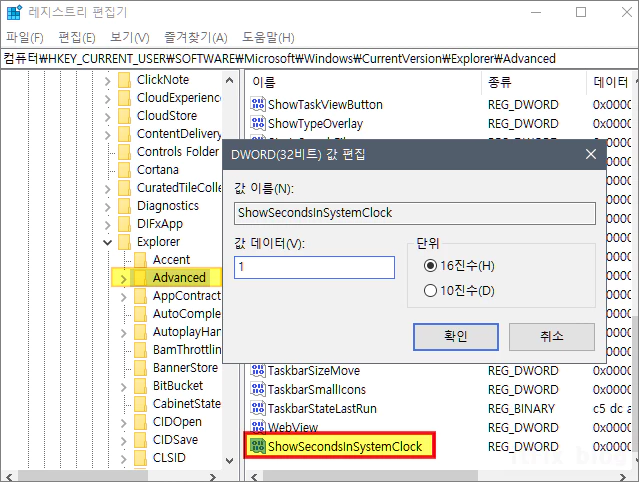Expand the ClickNote tree node
The height and width of the screenshot is (482, 639).
(x=107, y=81)
